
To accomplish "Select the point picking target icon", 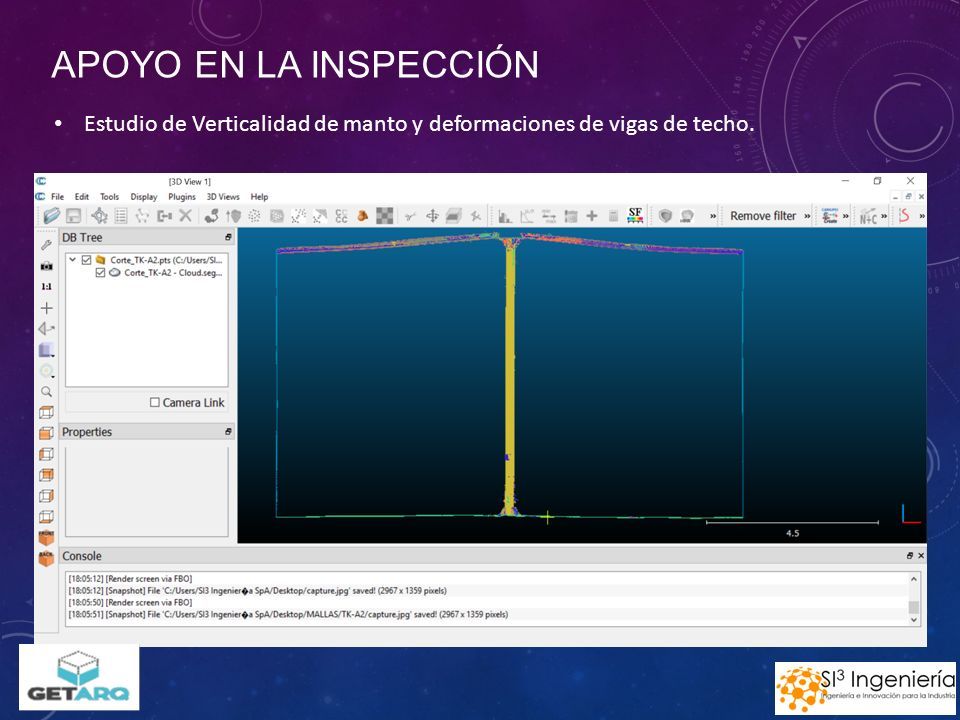I will (99, 216).
